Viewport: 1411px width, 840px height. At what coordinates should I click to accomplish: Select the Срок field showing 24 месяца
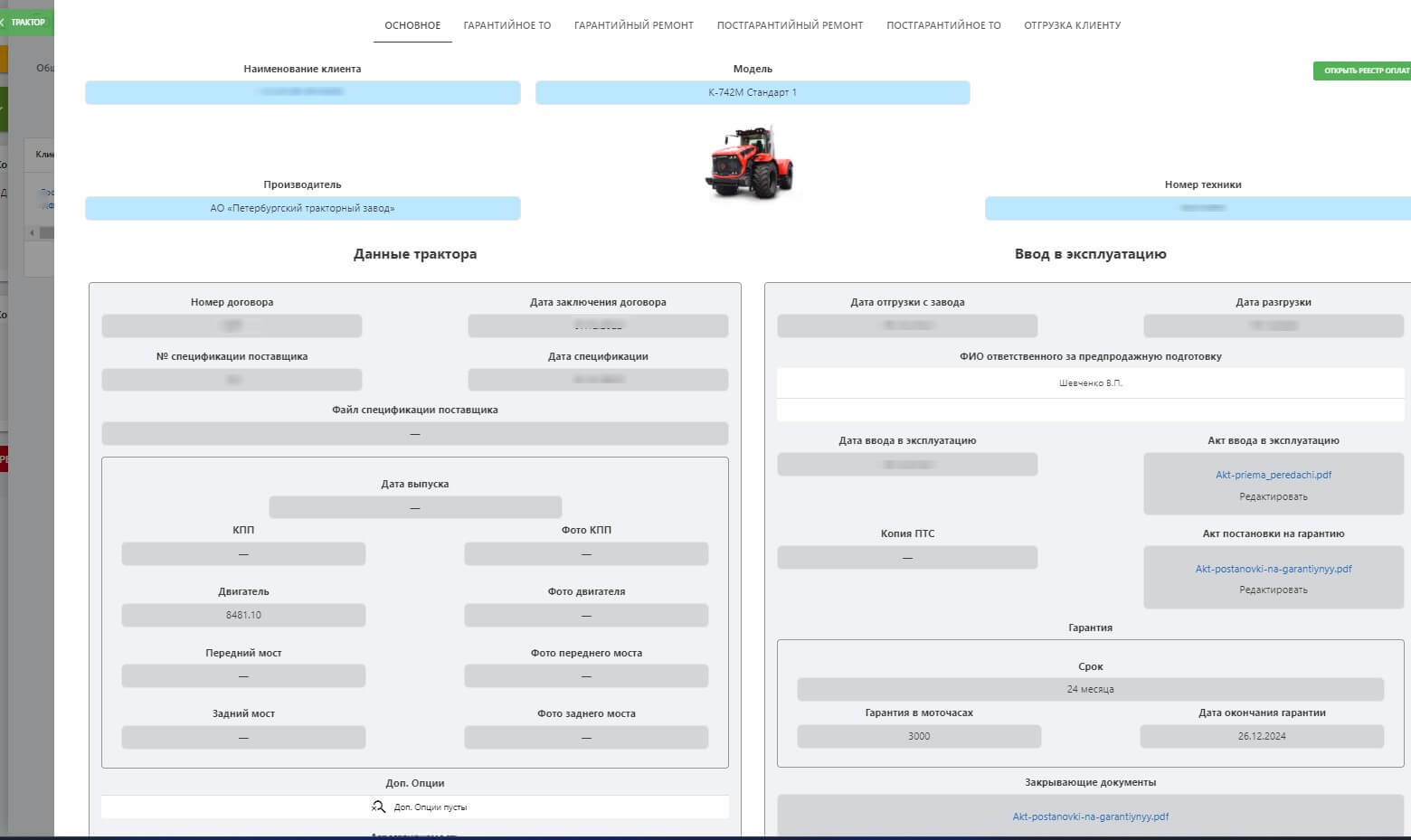[1090, 689]
